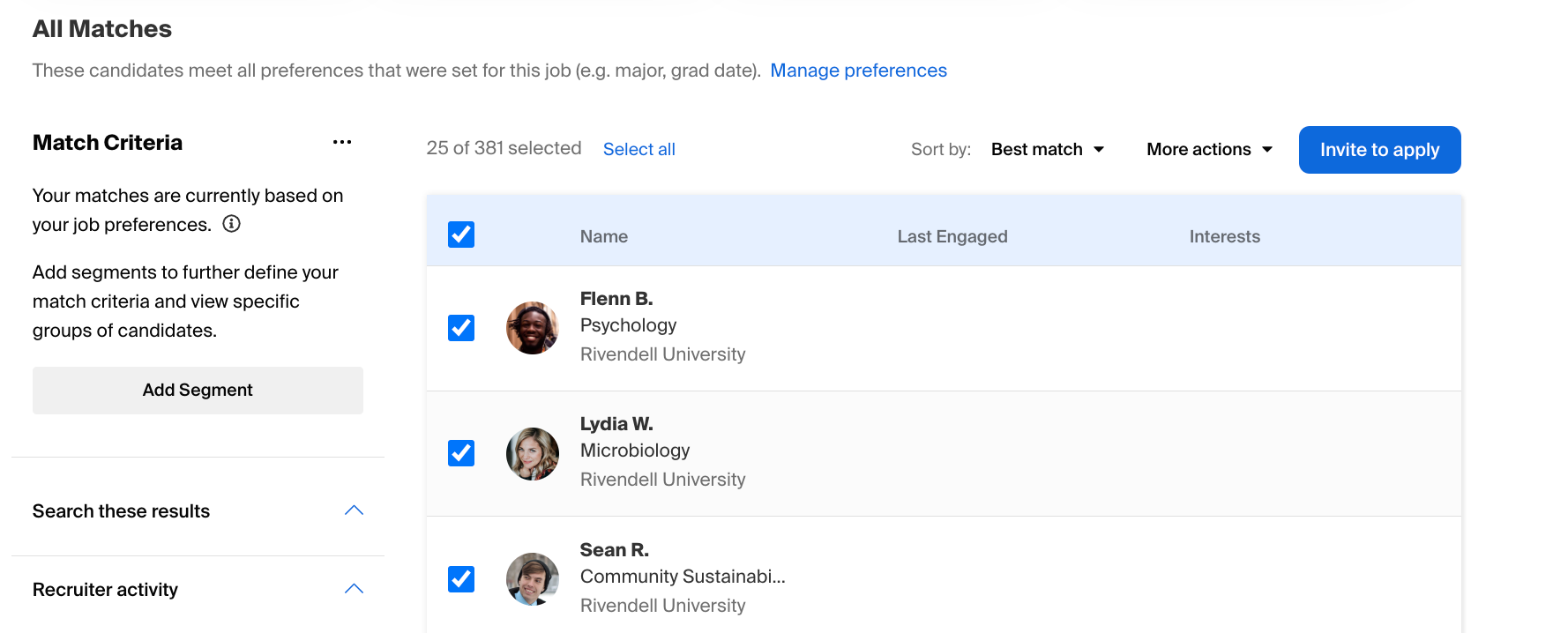This screenshot has height=633, width=1568.
Task: Open the More actions dropdown
Action: coord(1209,150)
